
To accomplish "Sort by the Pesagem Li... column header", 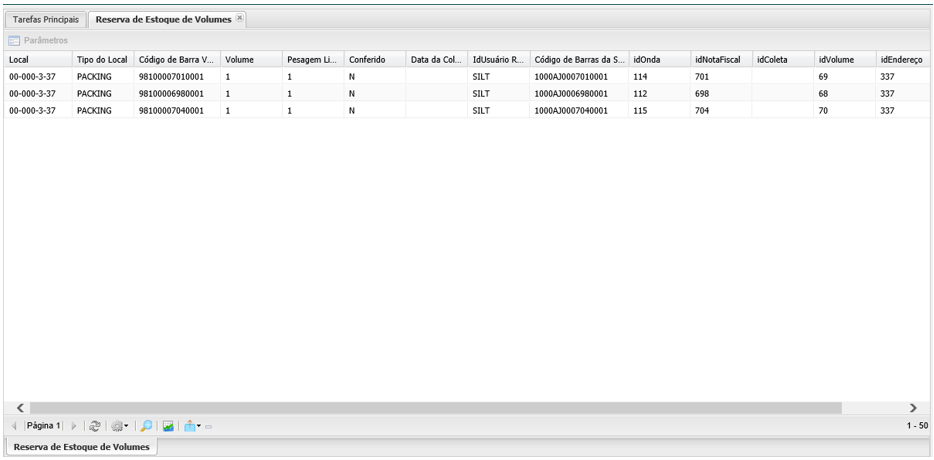I will tap(313, 60).
